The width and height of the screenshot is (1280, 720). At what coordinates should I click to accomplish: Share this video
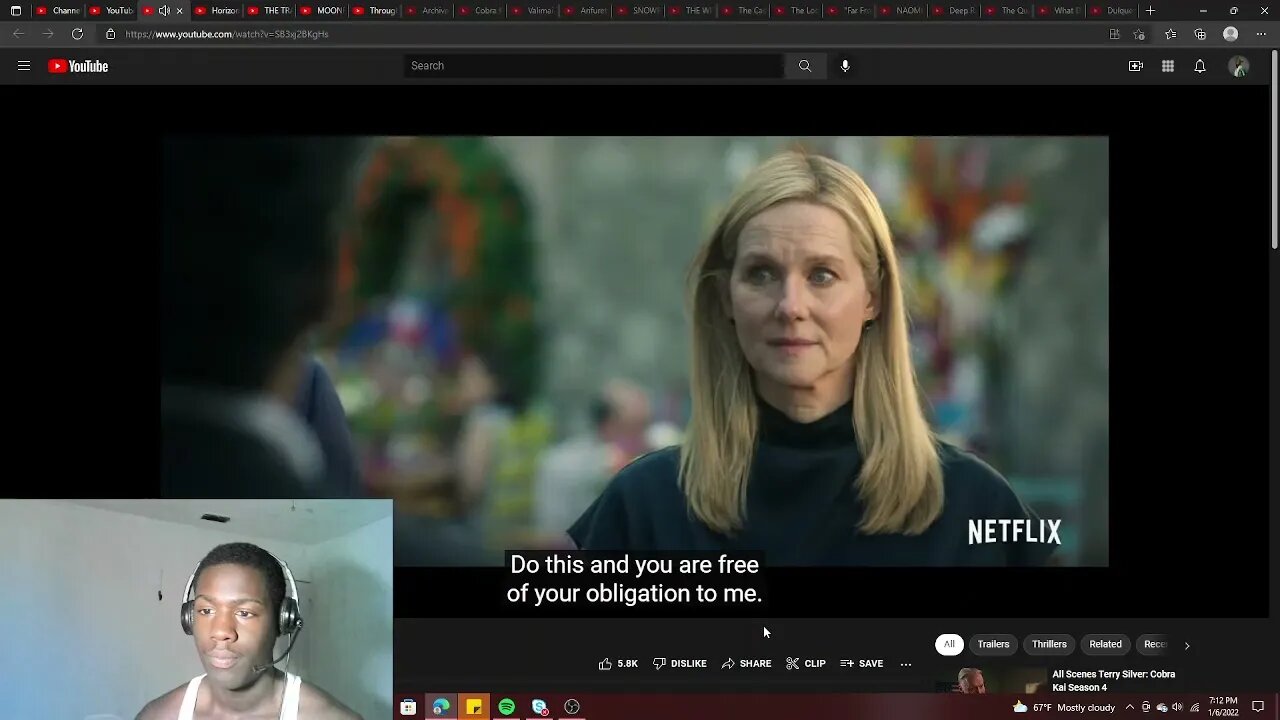click(x=746, y=664)
